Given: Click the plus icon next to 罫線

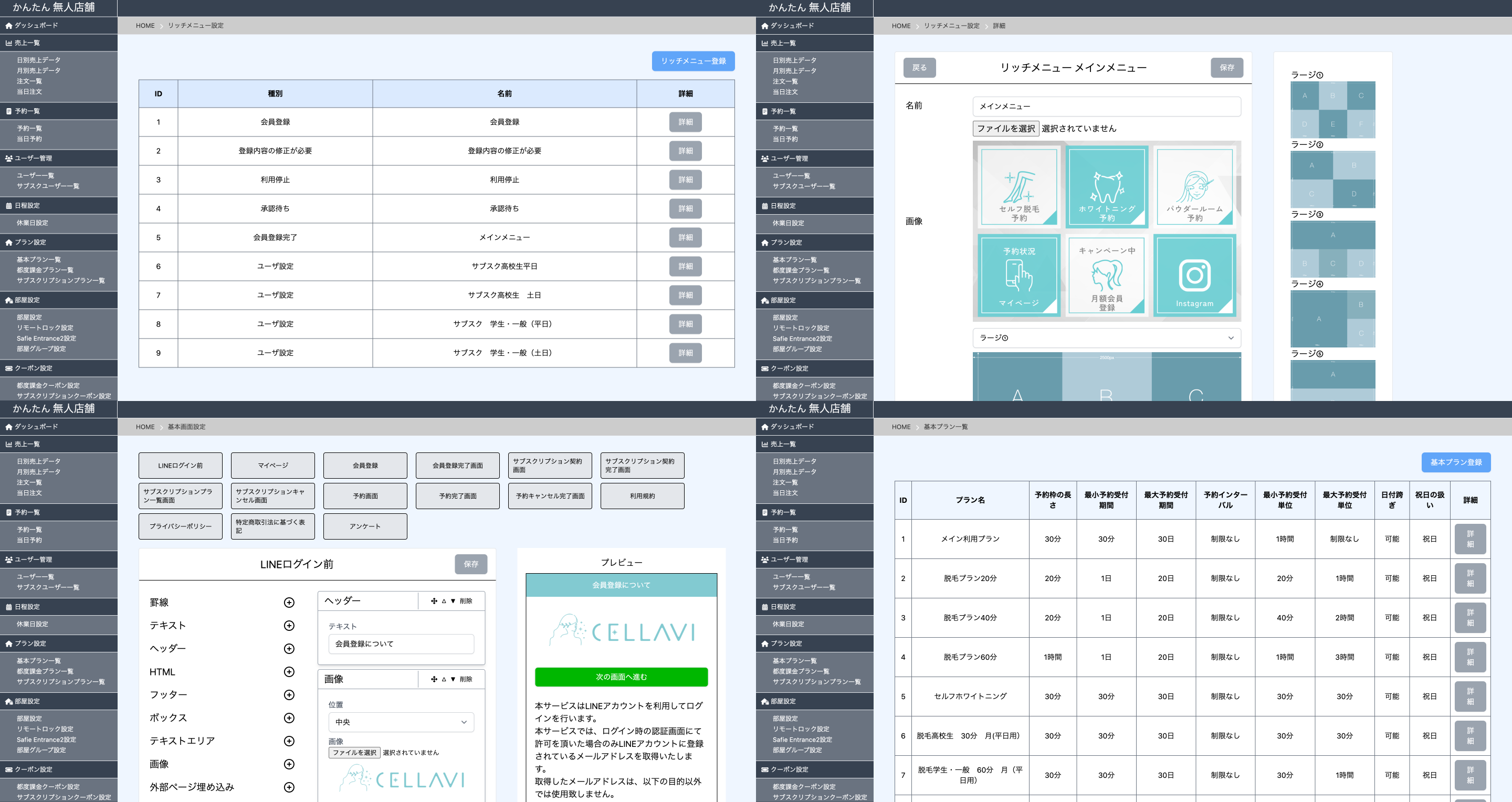Looking at the screenshot, I should click(289, 603).
